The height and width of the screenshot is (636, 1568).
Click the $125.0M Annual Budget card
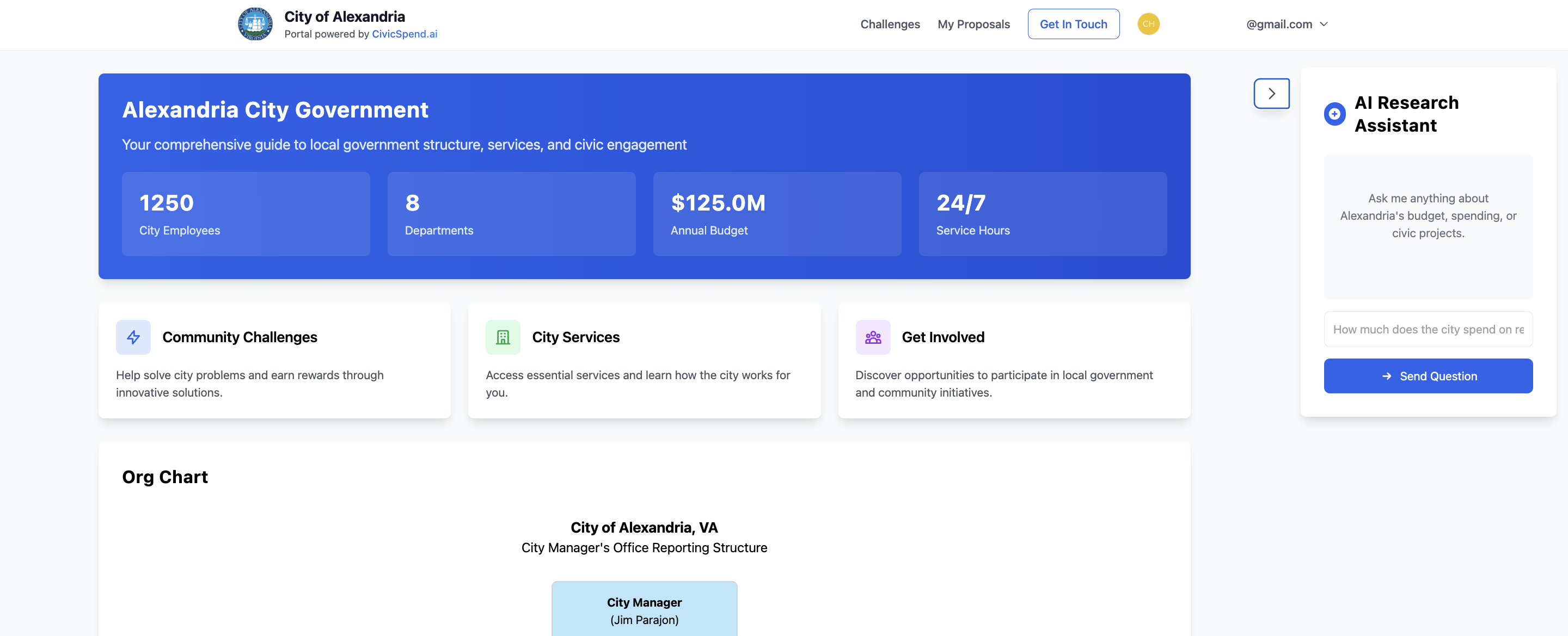coord(777,214)
